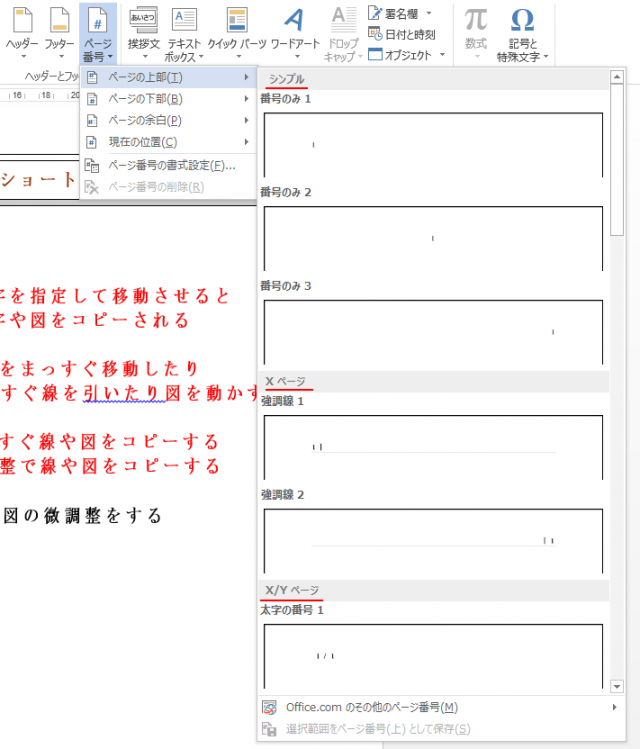Select the 番号のみ 2 page number preview
Image resolution: width=640 pixels, height=749 pixels.
point(433,238)
